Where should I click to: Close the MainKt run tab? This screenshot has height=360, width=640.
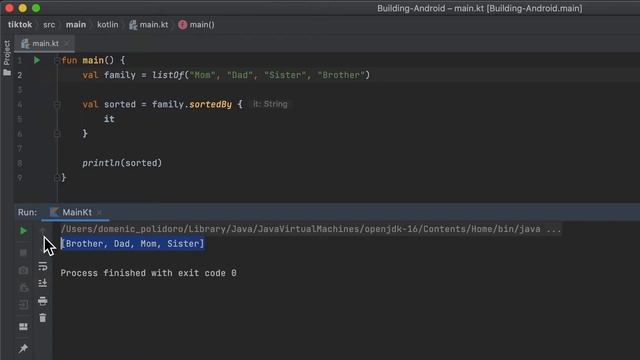click(99, 212)
